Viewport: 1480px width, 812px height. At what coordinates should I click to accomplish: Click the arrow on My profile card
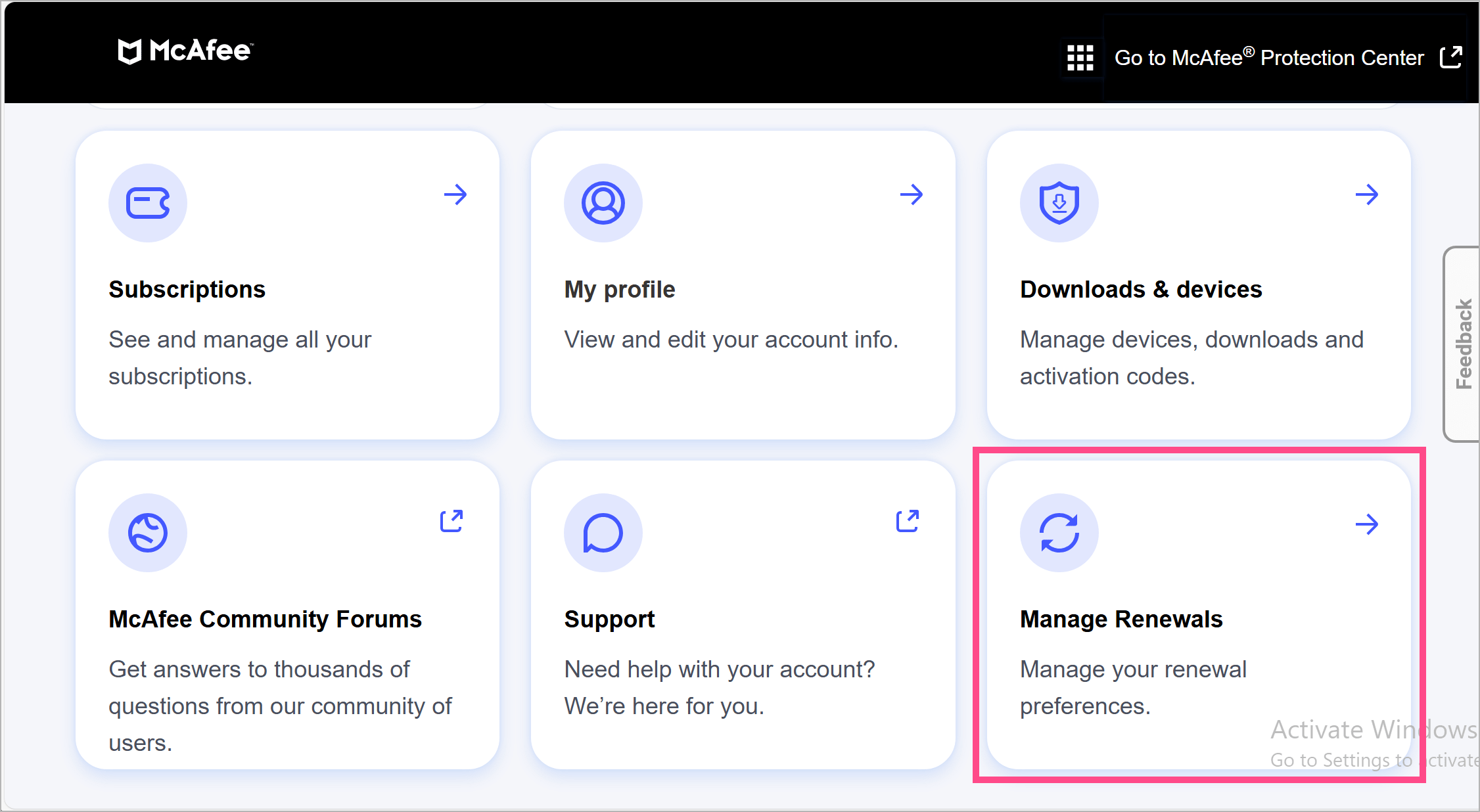pyautogui.click(x=911, y=194)
